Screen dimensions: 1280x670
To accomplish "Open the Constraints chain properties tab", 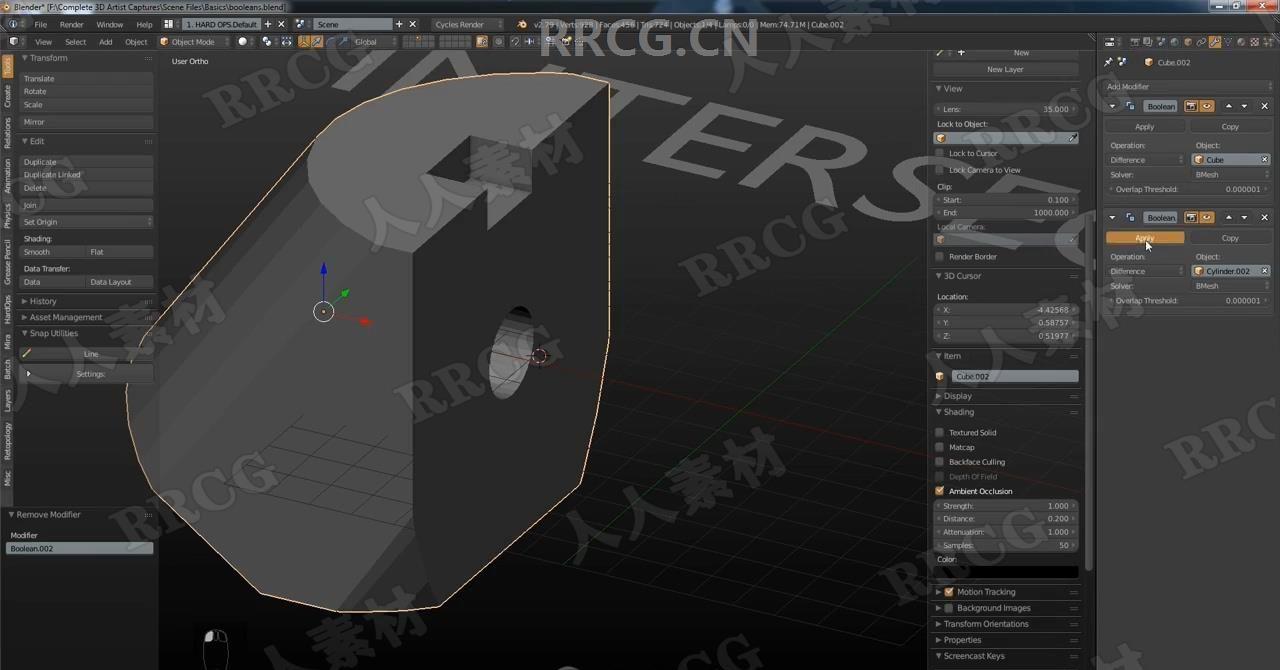I will [x=1201, y=42].
